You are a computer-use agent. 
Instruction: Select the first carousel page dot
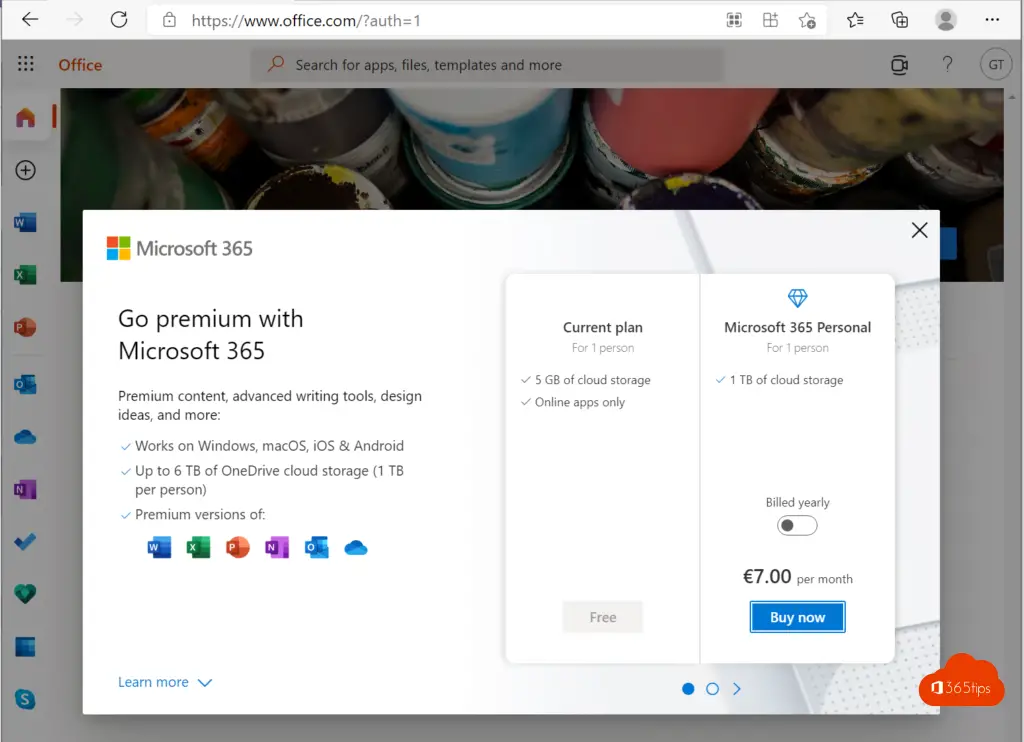(688, 688)
